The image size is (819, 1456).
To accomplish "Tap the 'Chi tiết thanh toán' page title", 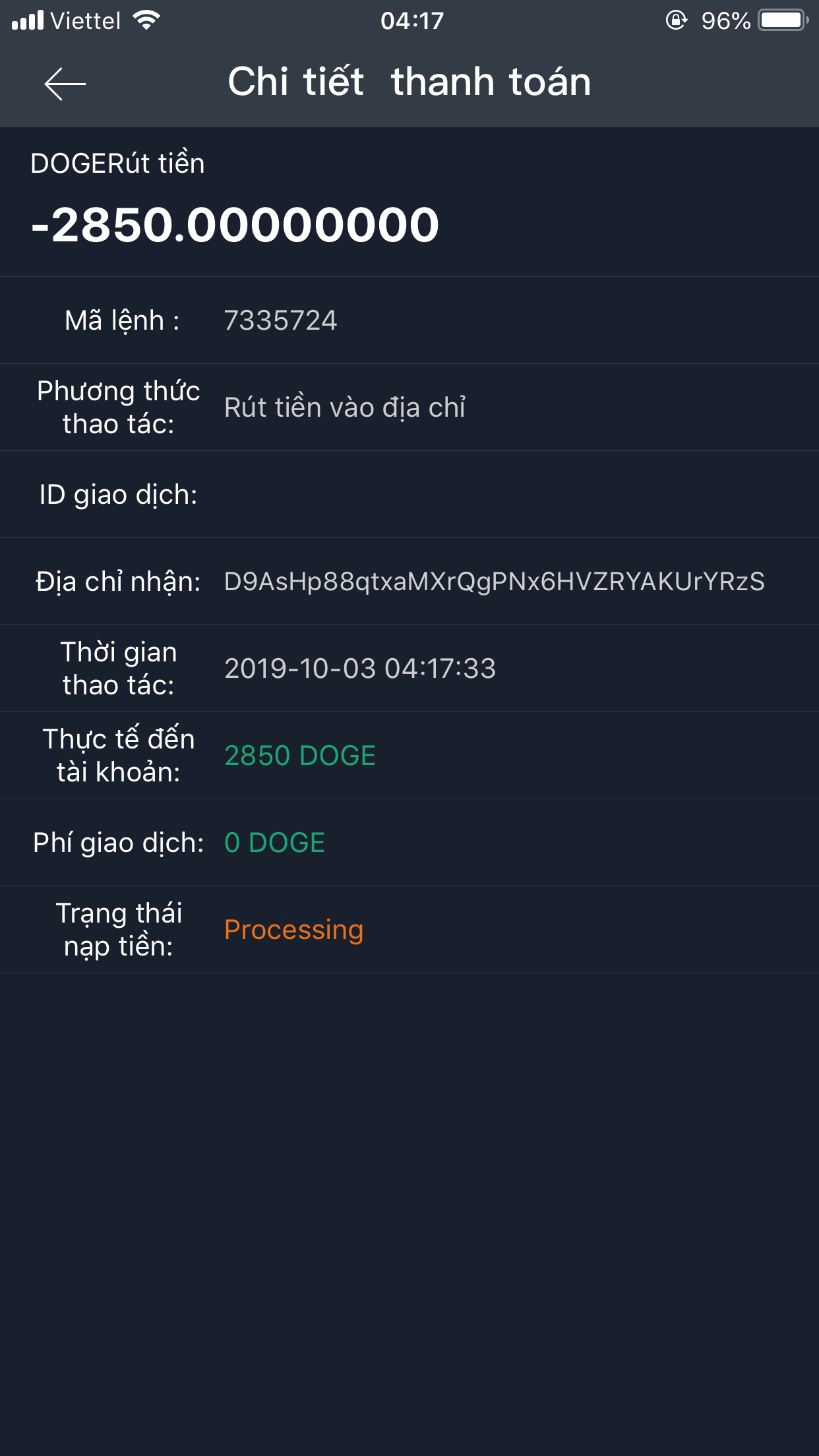I will pyautogui.click(x=409, y=82).
